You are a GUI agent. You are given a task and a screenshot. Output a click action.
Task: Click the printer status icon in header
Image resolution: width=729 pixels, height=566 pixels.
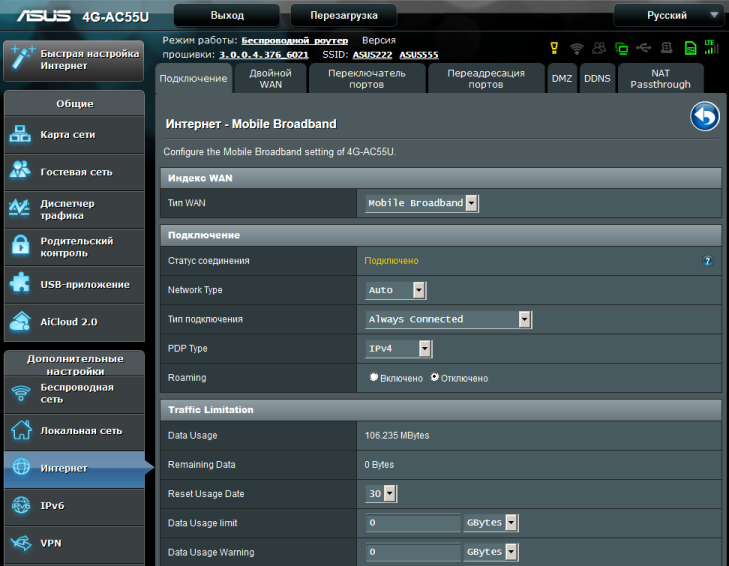pyautogui.click(x=667, y=47)
